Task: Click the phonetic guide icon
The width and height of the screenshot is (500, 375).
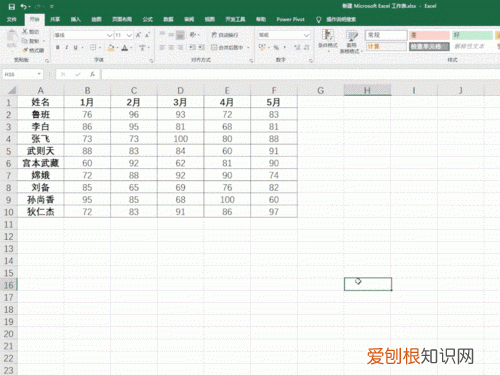Action: click(142, 48)
